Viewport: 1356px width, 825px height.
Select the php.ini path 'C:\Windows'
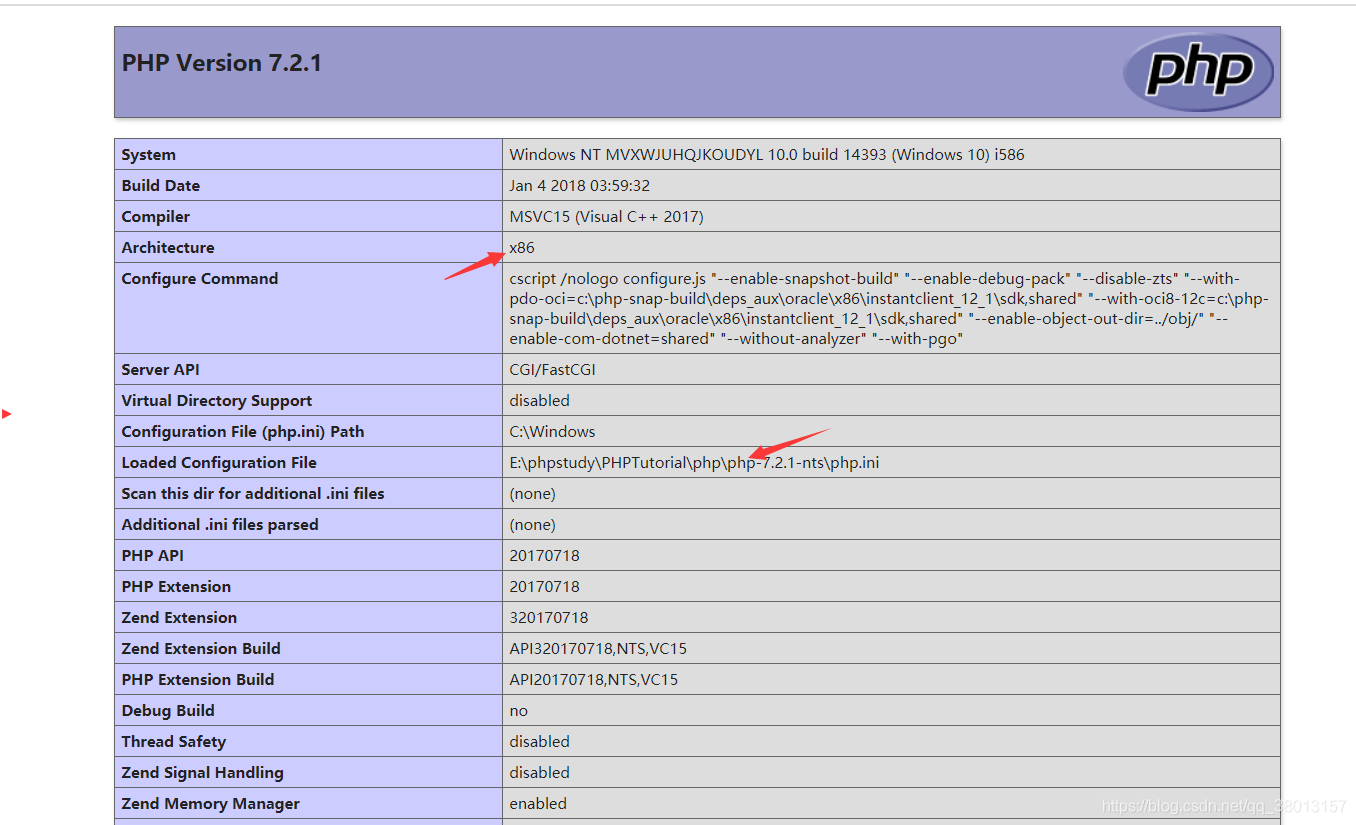544,431
